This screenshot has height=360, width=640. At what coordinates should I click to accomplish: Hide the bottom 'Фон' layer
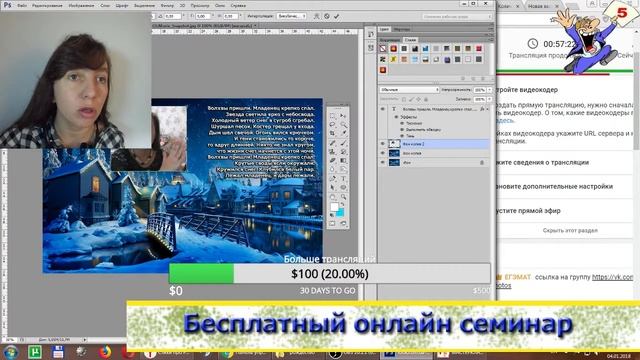coord(382,162)
